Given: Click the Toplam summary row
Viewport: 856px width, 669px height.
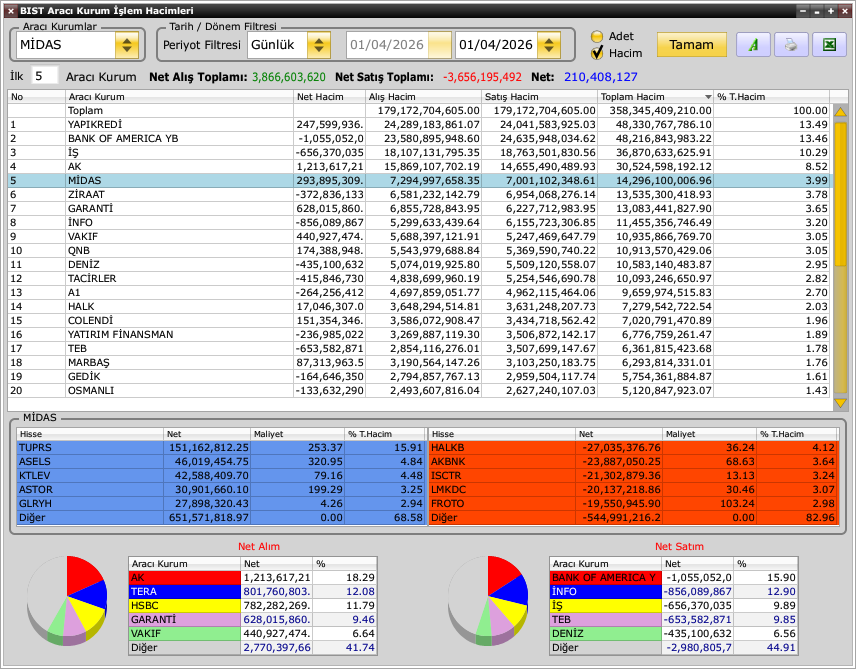Looking at the screenshot, I should point(419,111).
